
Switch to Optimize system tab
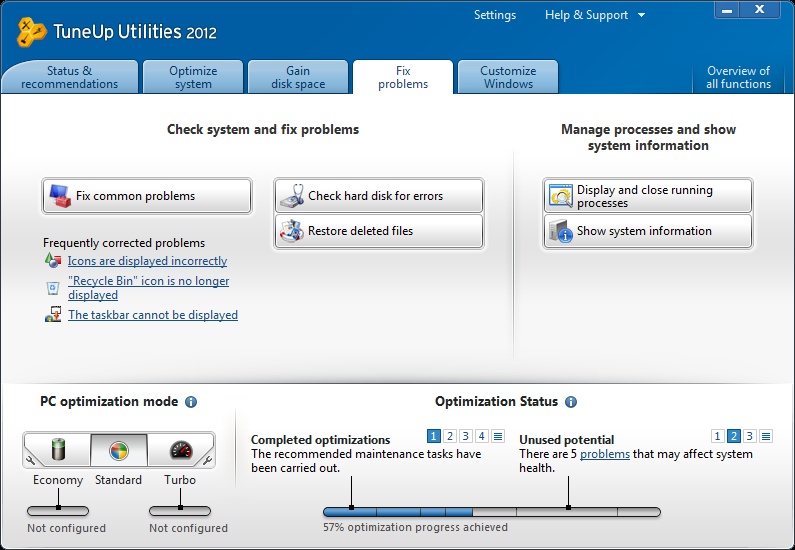tap(193, 77)
